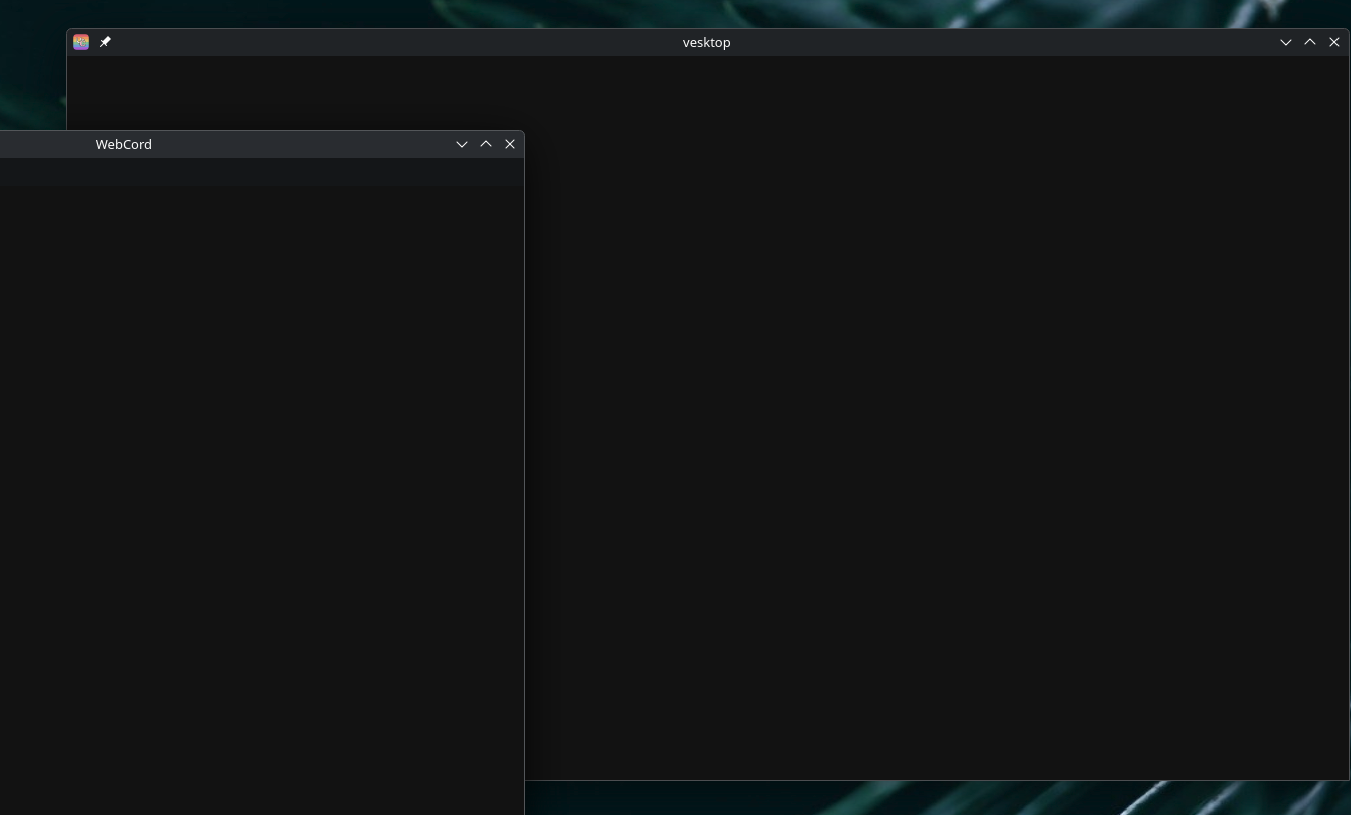Click the "WebCord" title text
1351x815 pixels.
coord(124,144)
